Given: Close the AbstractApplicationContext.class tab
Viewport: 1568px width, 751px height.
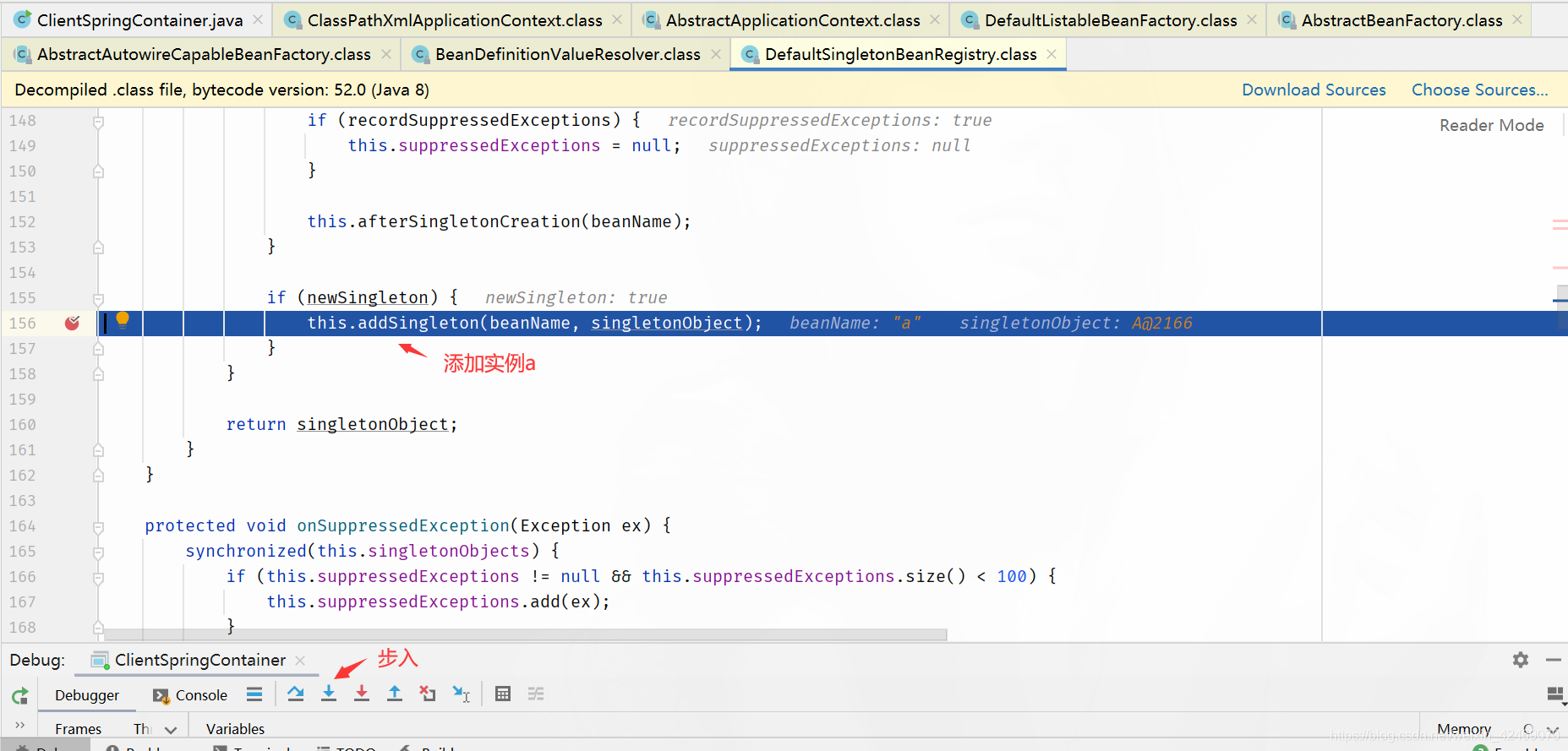Looking at the screenshot, I should coord(935,19).
